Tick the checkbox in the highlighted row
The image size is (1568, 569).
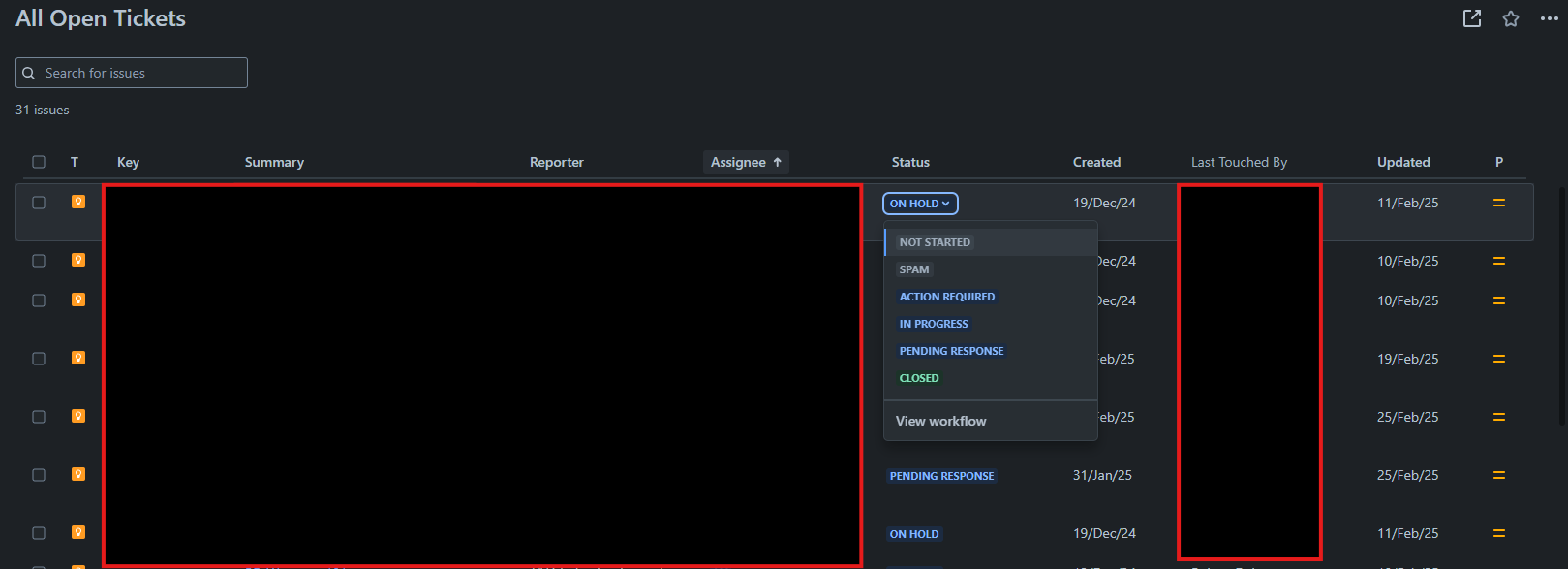click(39, 203)
